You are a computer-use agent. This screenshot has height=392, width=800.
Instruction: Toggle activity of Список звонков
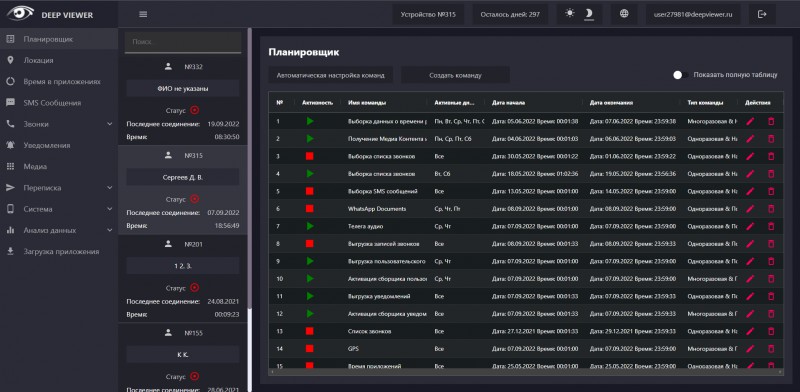[310, 331]
